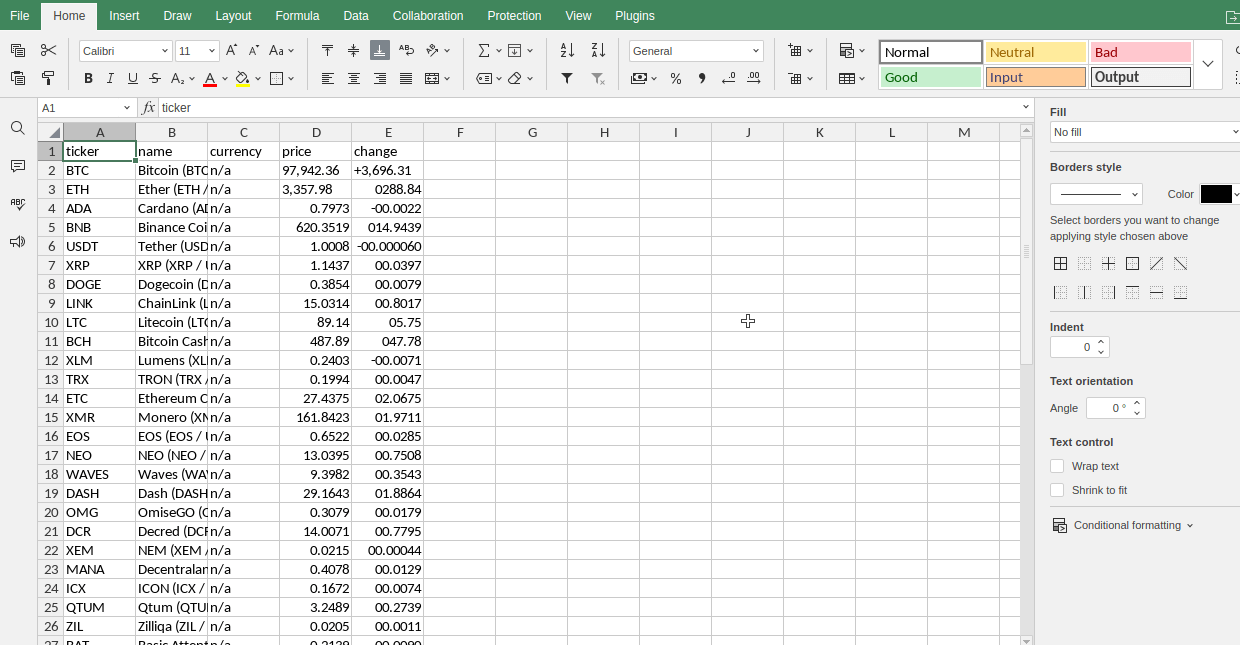Open the General number format dropdown
1240x645 pixels.
696,50
